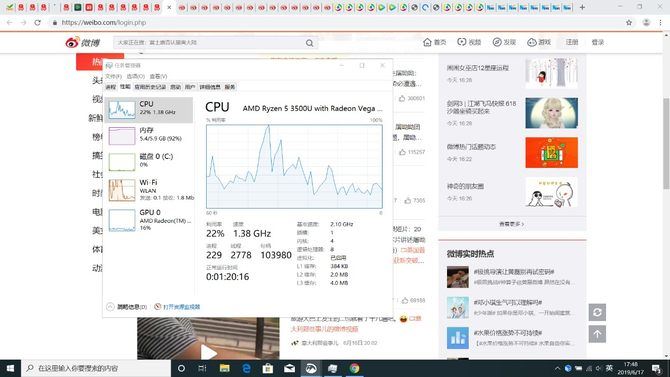
Task: Open Task Manager View (查看) menu
Action: pos(158,76)
